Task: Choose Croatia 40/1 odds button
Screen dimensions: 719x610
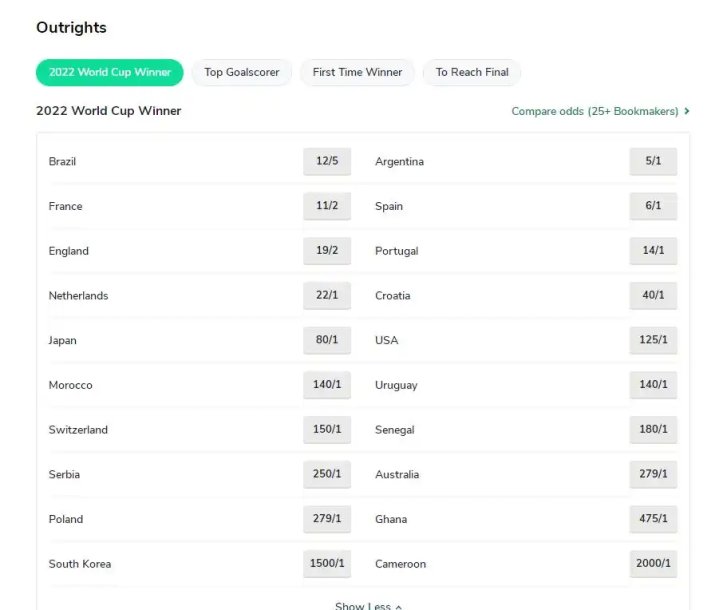Action: [x=653, y=296]
